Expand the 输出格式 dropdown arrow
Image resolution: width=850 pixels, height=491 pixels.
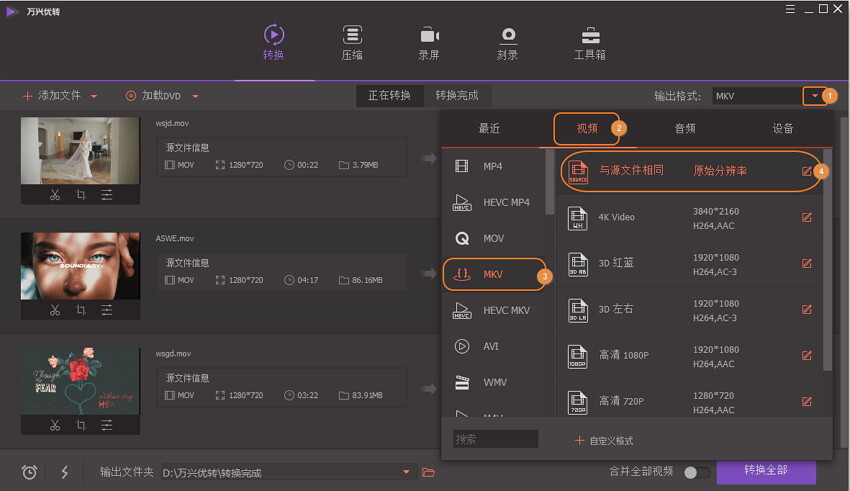pyautogui.click(x=815, y=96)
